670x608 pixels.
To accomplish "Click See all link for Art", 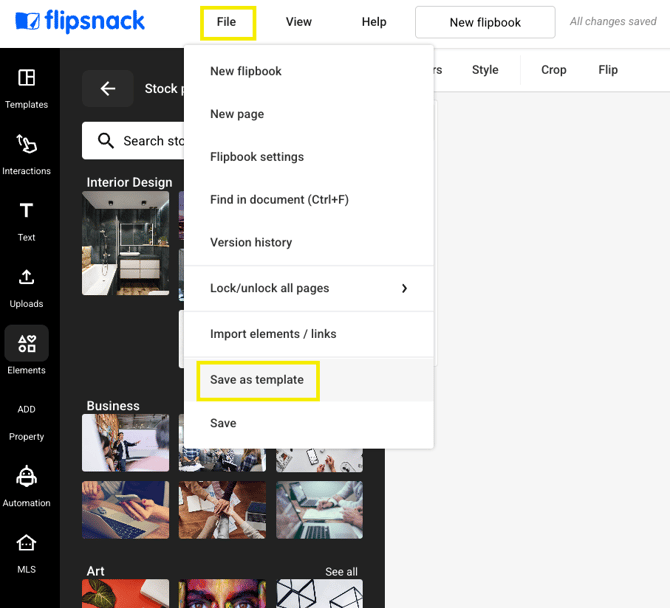I will (341, 572).
